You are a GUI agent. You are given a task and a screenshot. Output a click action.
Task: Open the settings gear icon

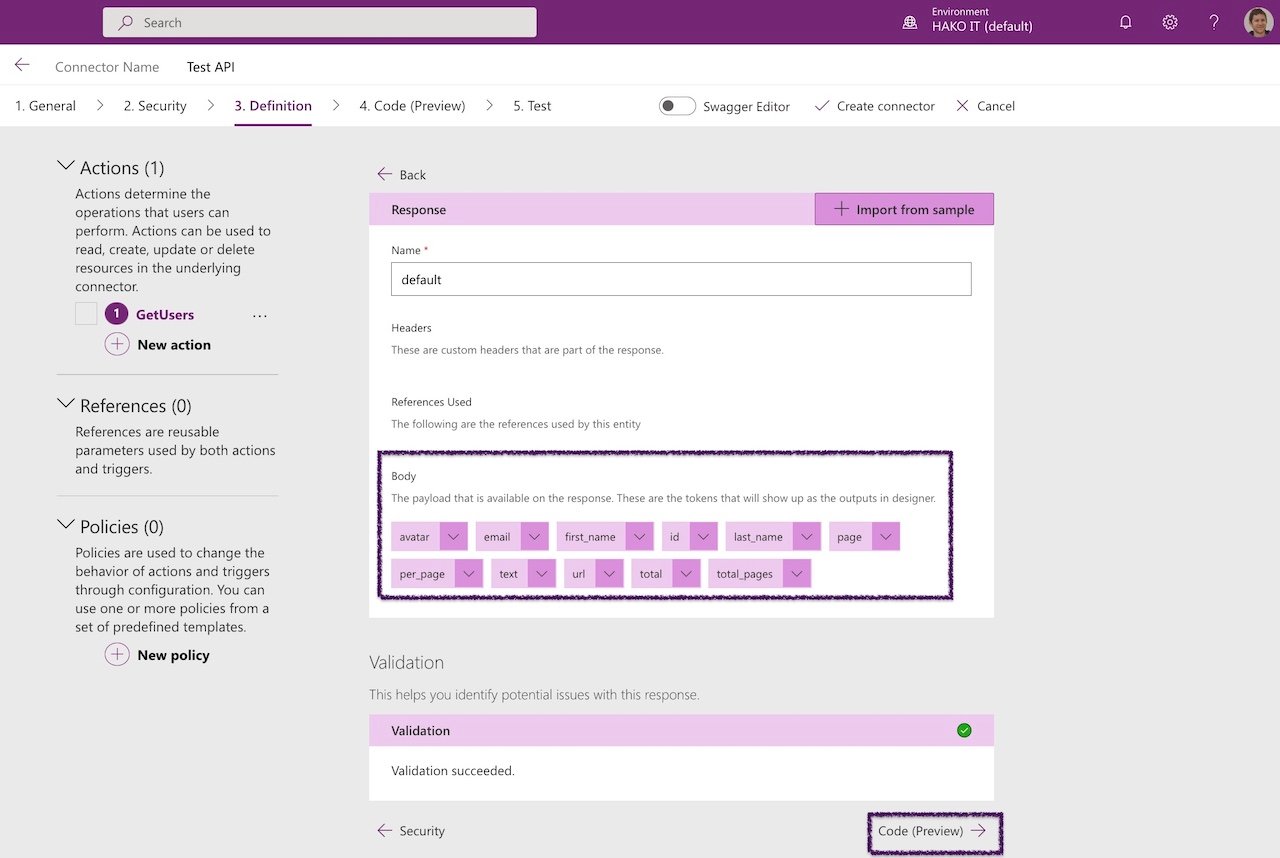(x=1170, y=22)
